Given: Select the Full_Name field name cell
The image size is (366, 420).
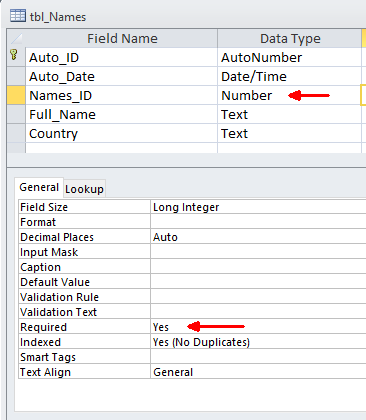Looking at the screenshot, I should coord(122,114).
